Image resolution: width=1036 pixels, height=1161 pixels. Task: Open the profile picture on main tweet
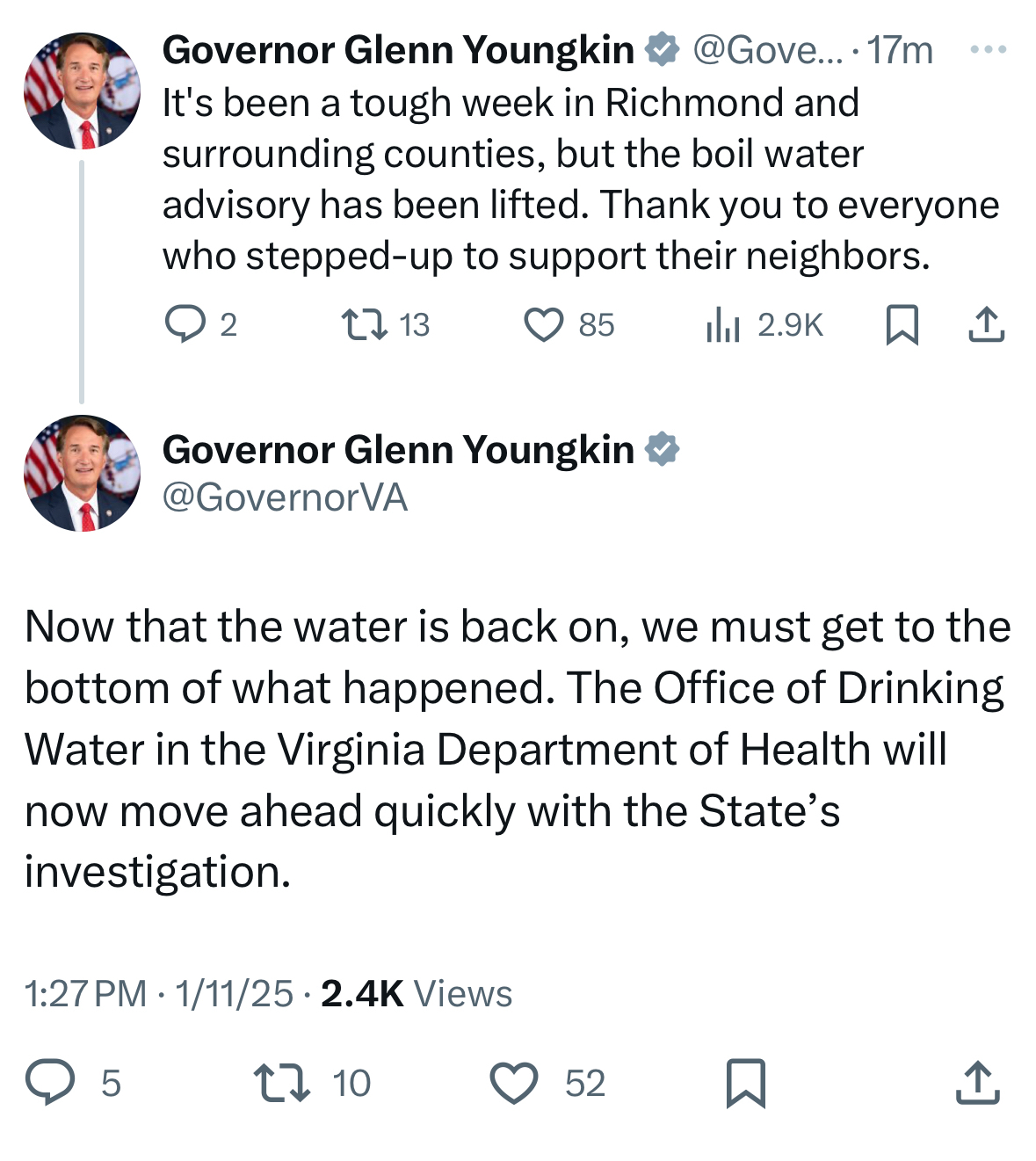[x=82, y=473]
